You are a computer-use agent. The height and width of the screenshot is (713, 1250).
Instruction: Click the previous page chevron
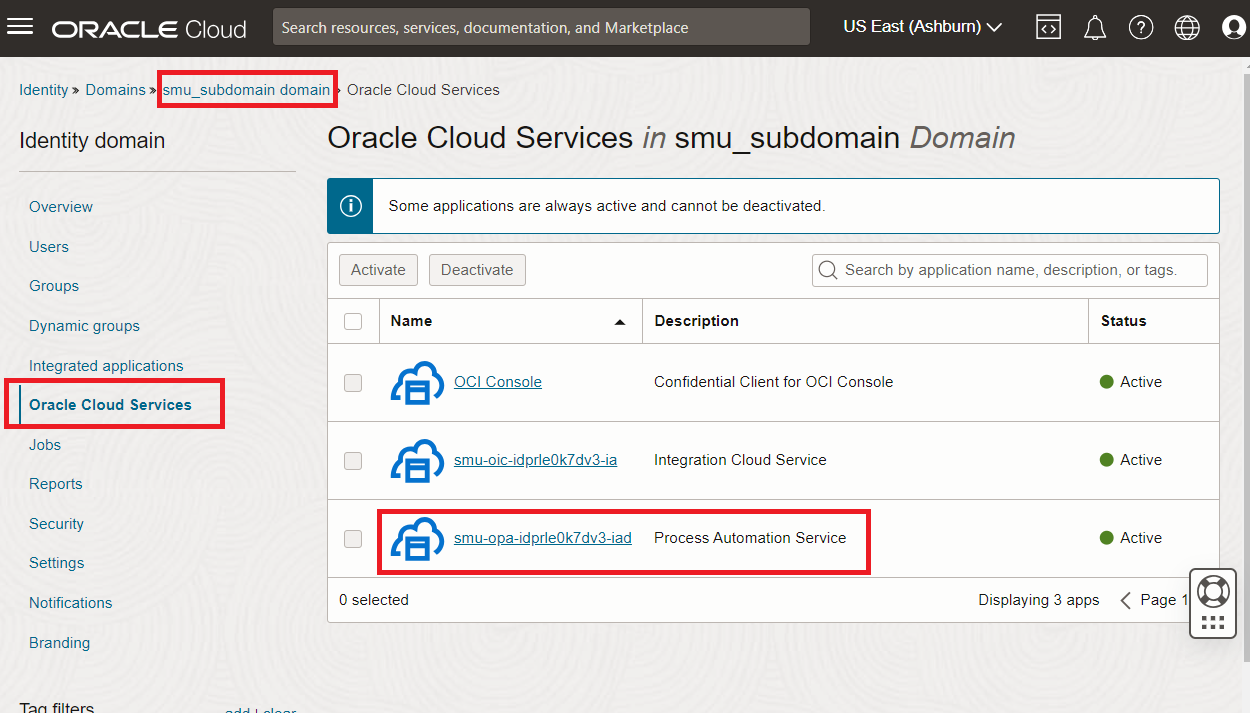tap(1125, 599)
